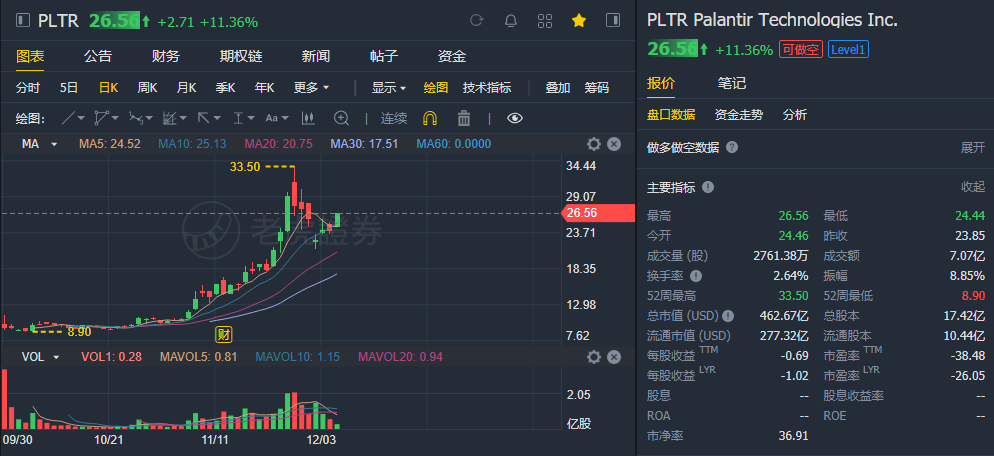Select the wave numbering drawing tool
This screenshot has height=456, width=994.
coord(136,118)
